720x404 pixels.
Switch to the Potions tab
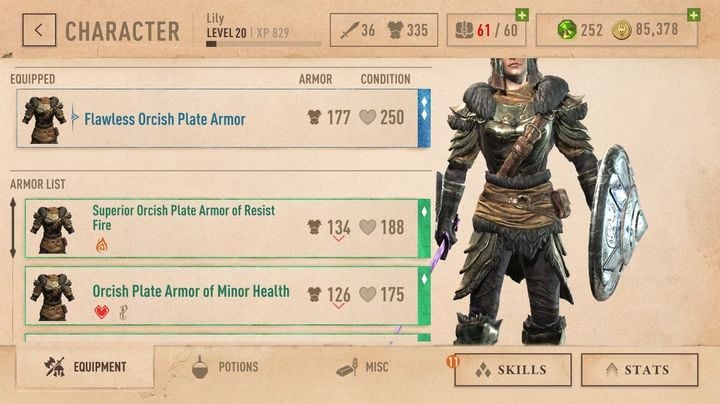[225, 367]
